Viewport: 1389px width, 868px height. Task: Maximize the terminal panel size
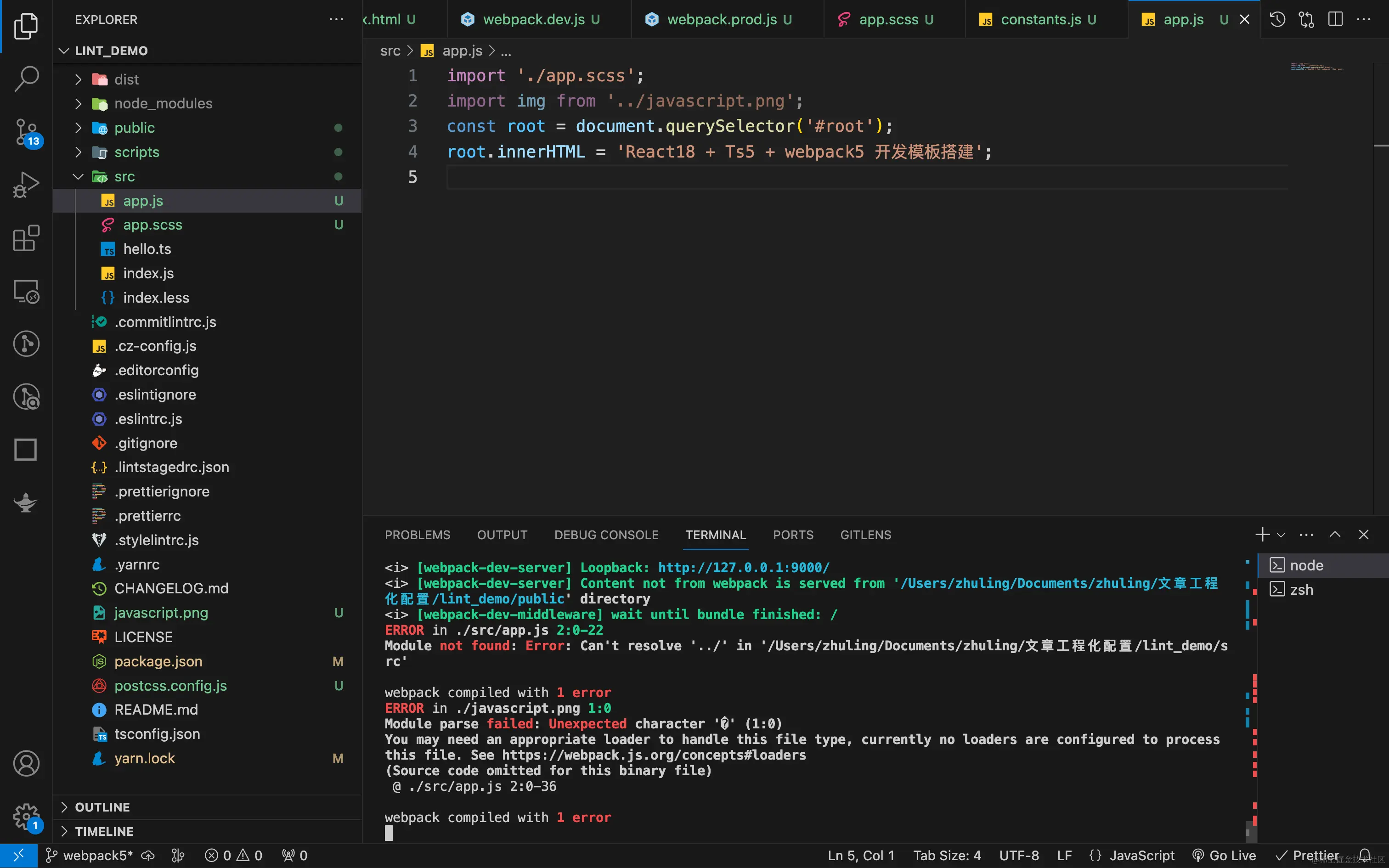coord(1335,535)
